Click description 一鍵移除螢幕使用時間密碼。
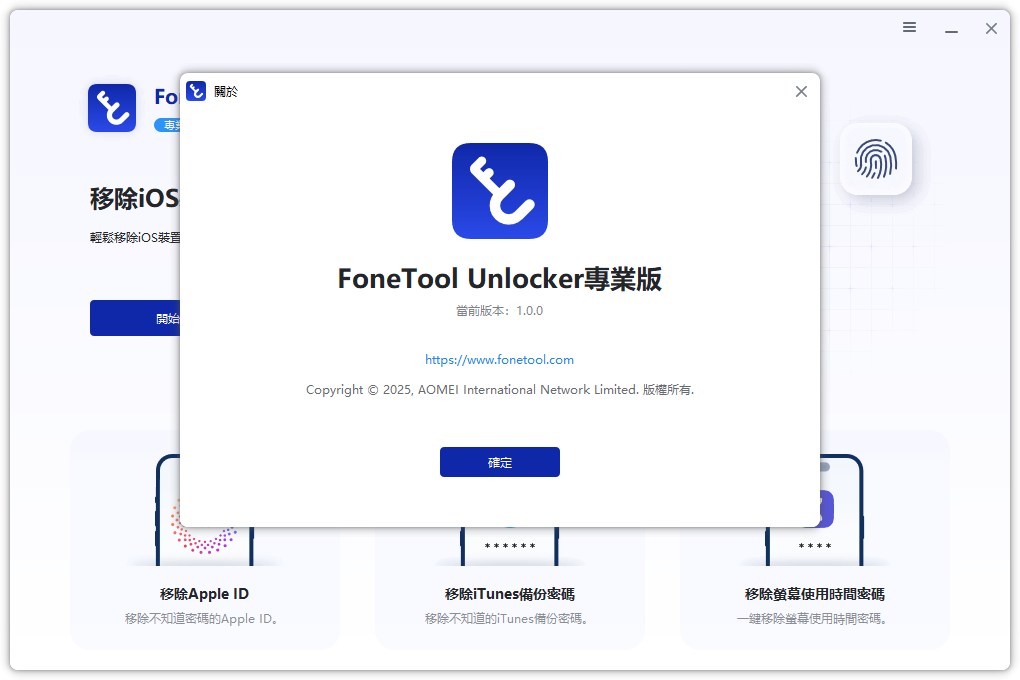 coord(812,619)
